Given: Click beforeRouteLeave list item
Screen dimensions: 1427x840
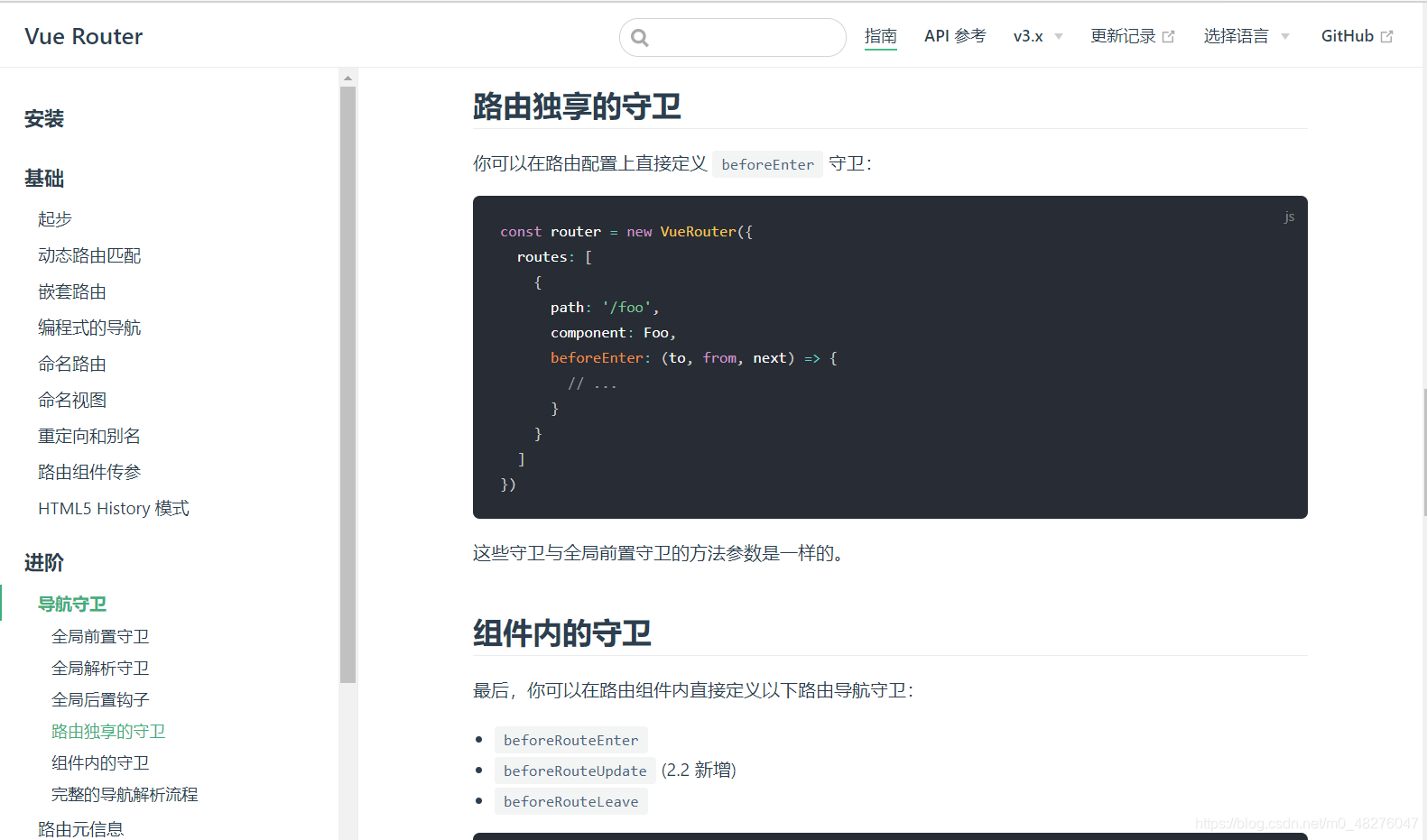Looking at the screenshot, I should [570, 801].
